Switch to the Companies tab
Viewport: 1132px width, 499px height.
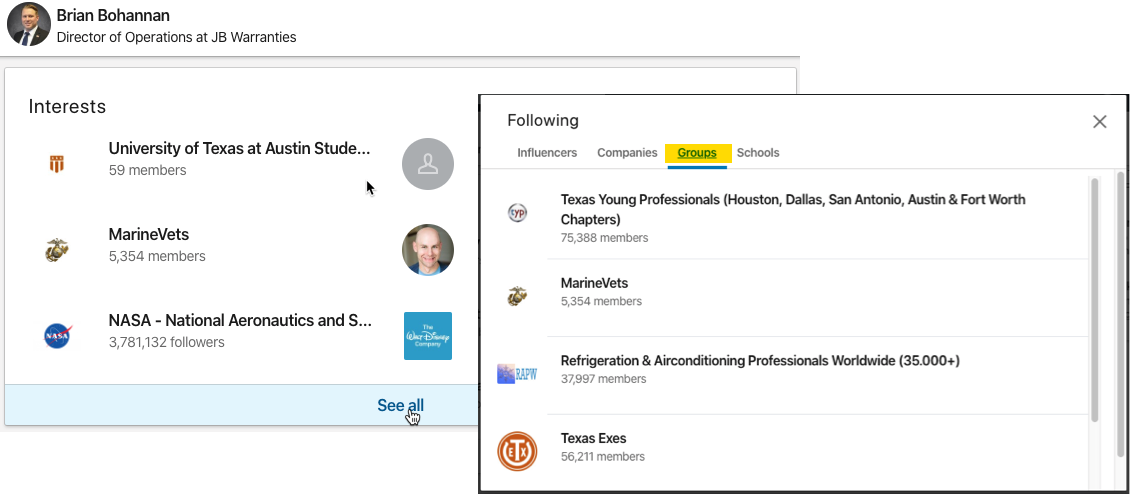[627, 152]
